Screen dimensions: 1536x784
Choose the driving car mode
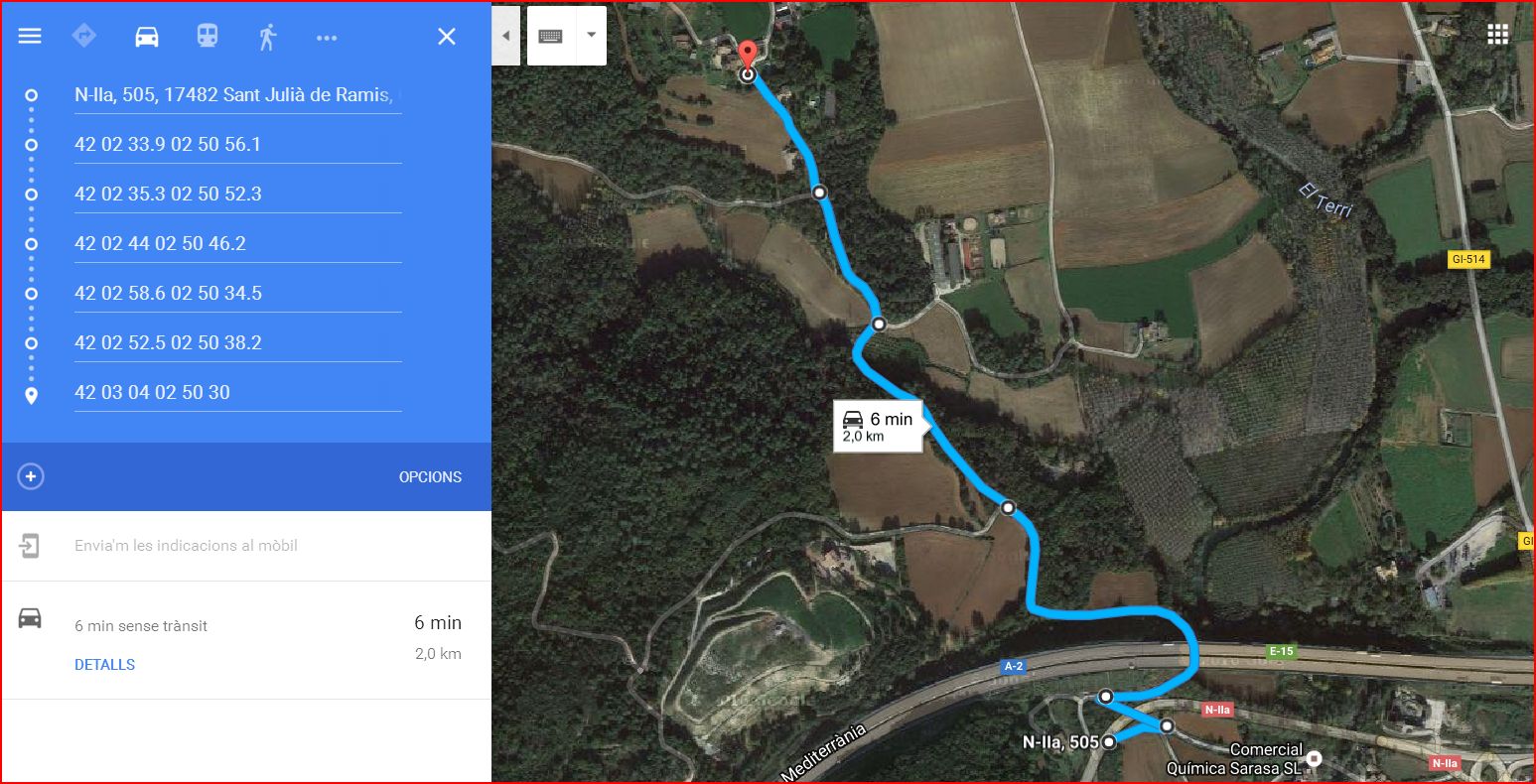click(x=146, y=37)
